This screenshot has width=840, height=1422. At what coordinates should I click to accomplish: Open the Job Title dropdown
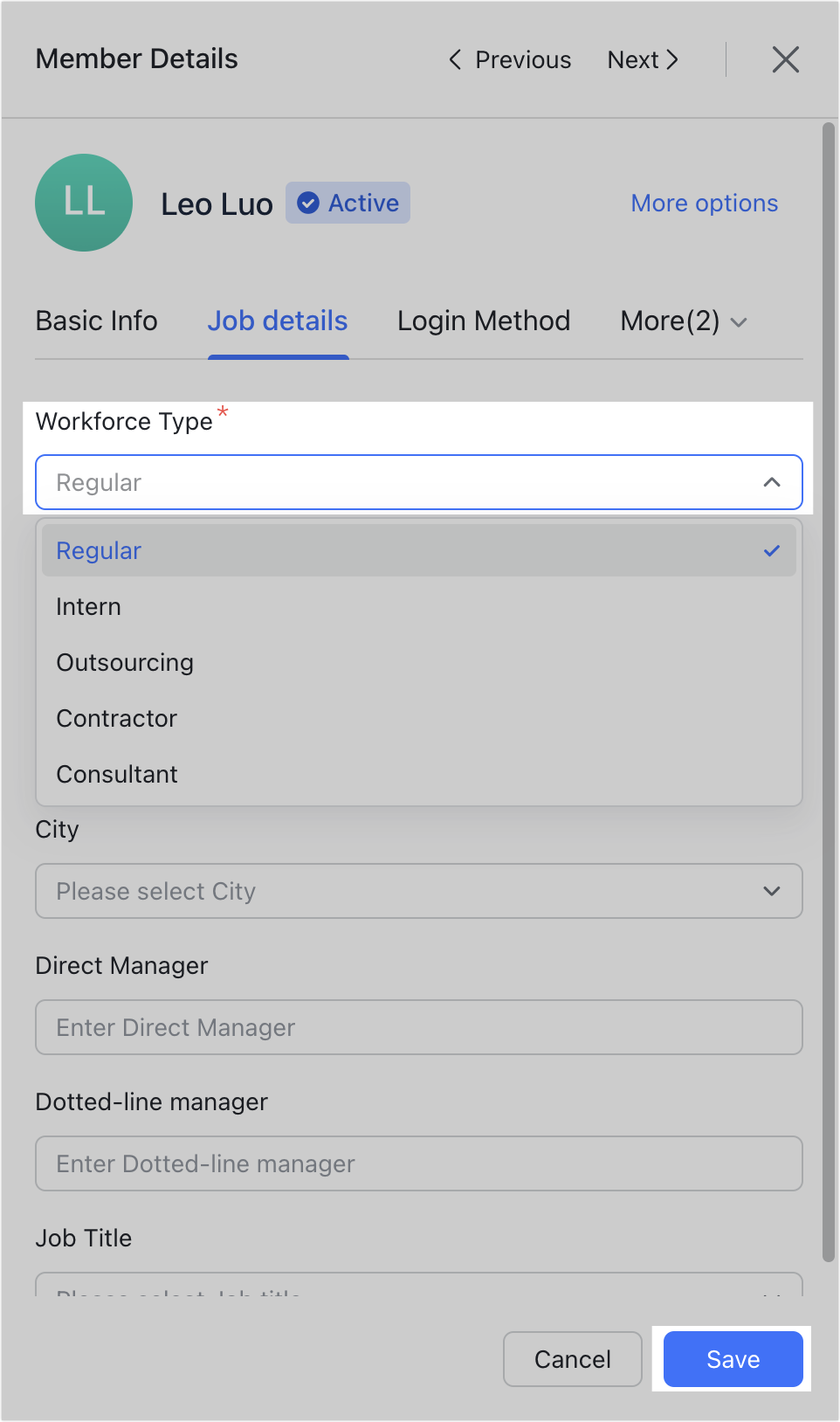419,1284
